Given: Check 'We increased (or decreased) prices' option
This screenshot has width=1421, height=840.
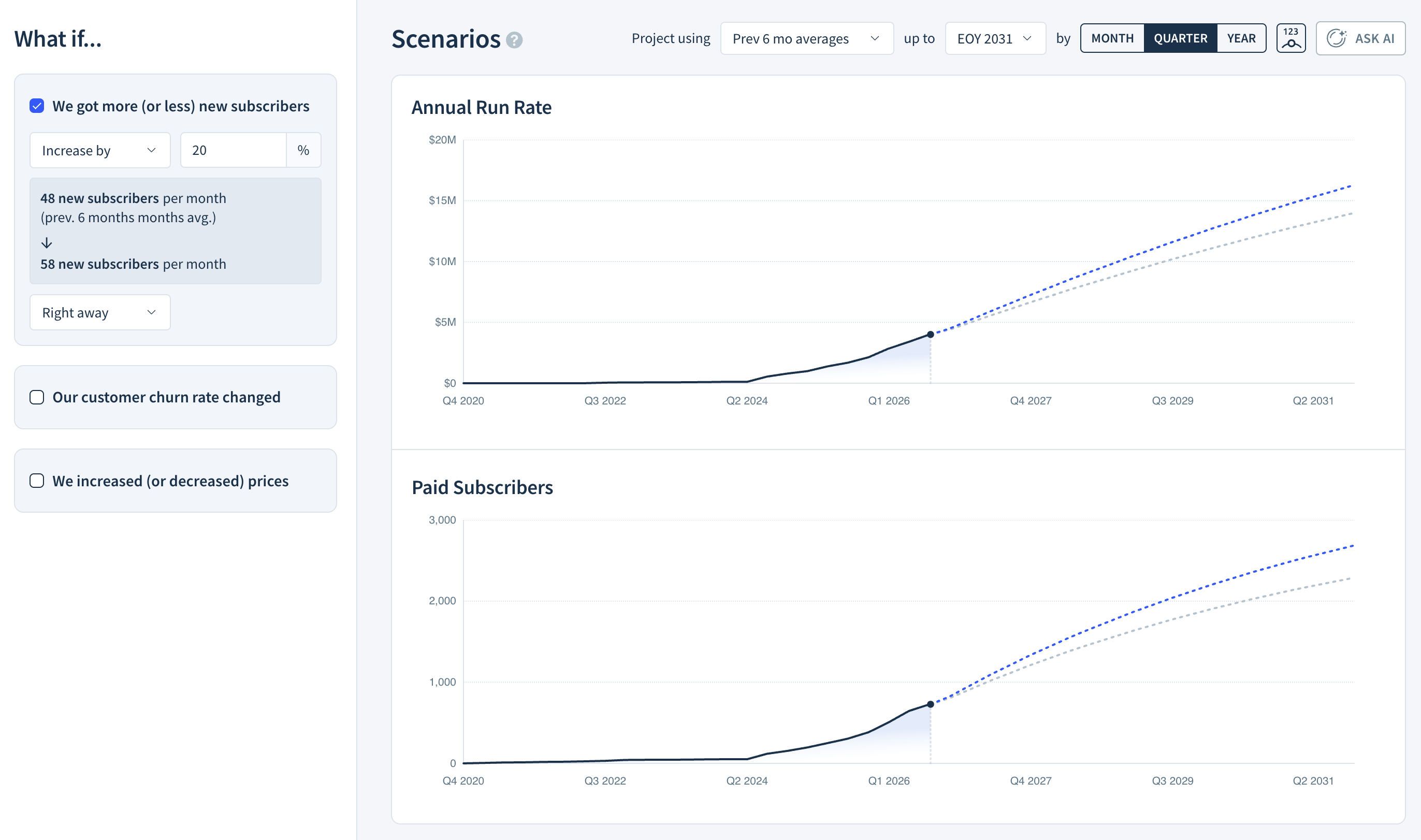Looking at the screenshot, I should tap(37, 481).
